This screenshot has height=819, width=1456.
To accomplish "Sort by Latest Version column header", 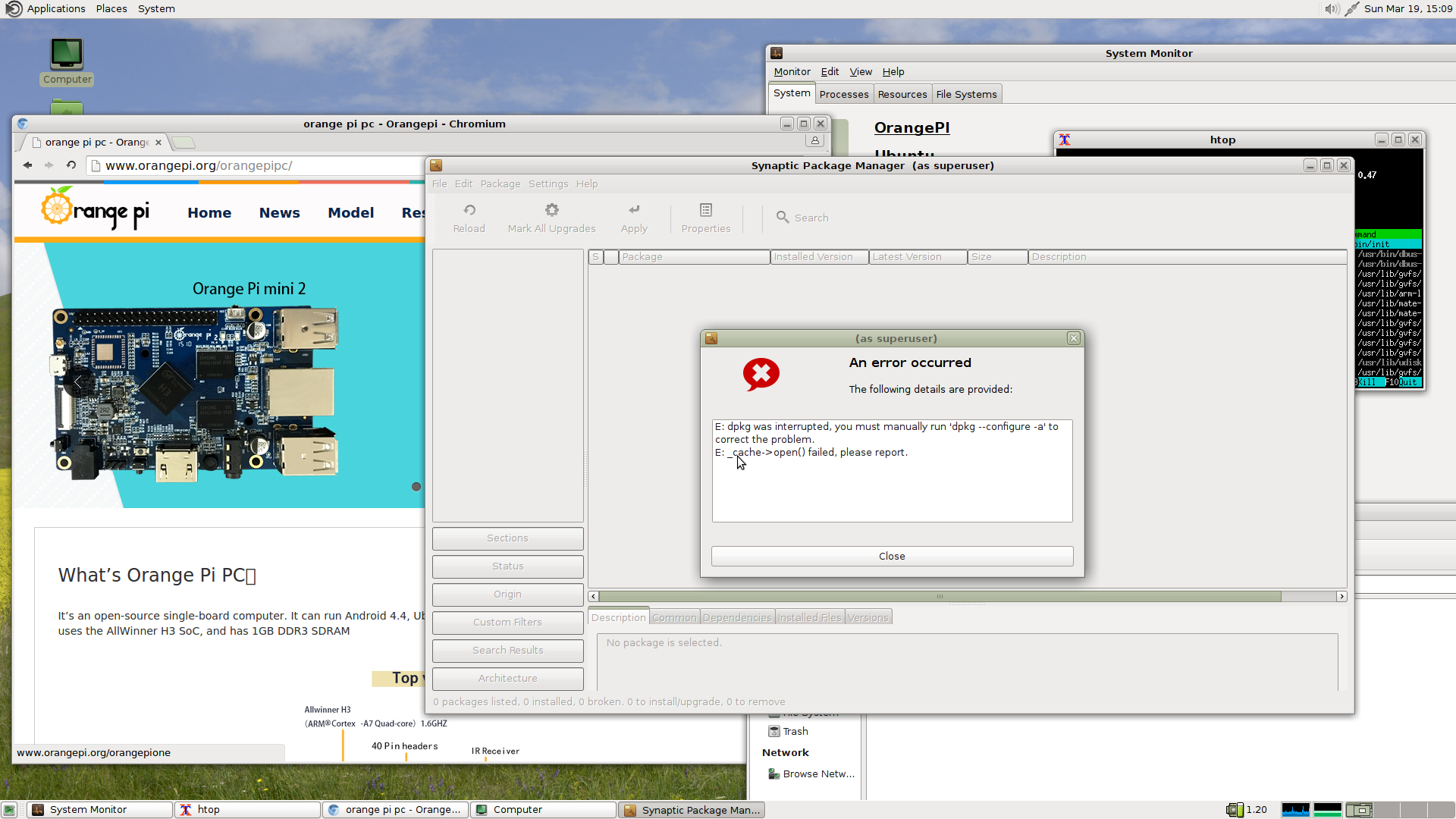I will 918,257.
